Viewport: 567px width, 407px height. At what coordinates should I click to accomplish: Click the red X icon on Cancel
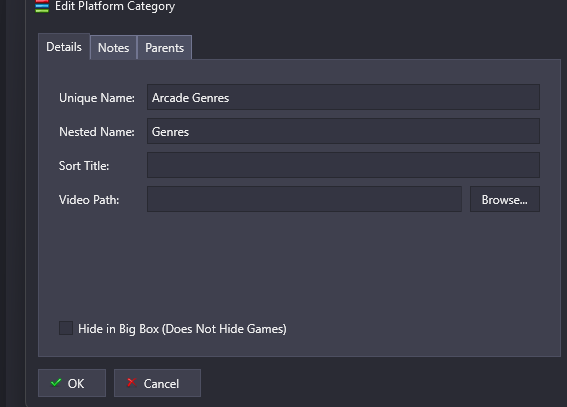132,382
